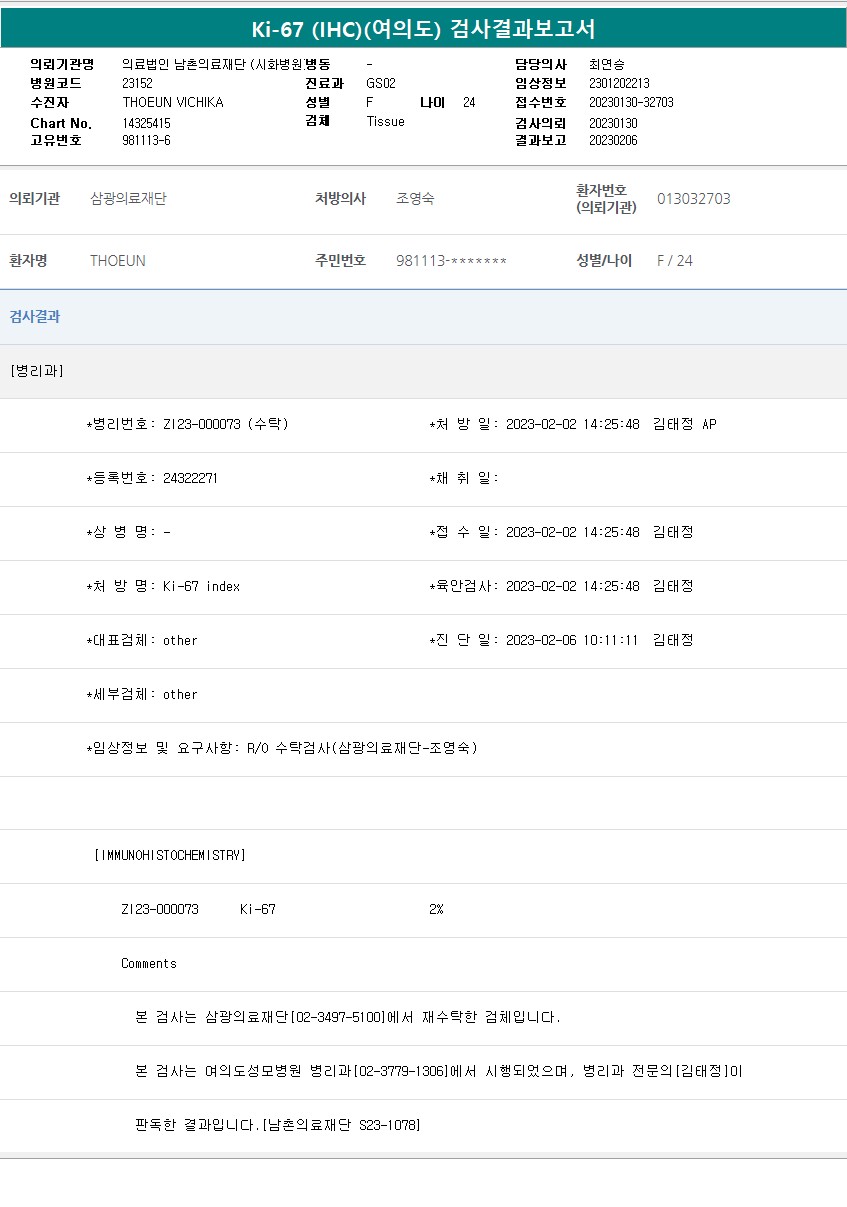
Task: Click the 결과보고 date 20230206
Action: (x=612, y=141)
